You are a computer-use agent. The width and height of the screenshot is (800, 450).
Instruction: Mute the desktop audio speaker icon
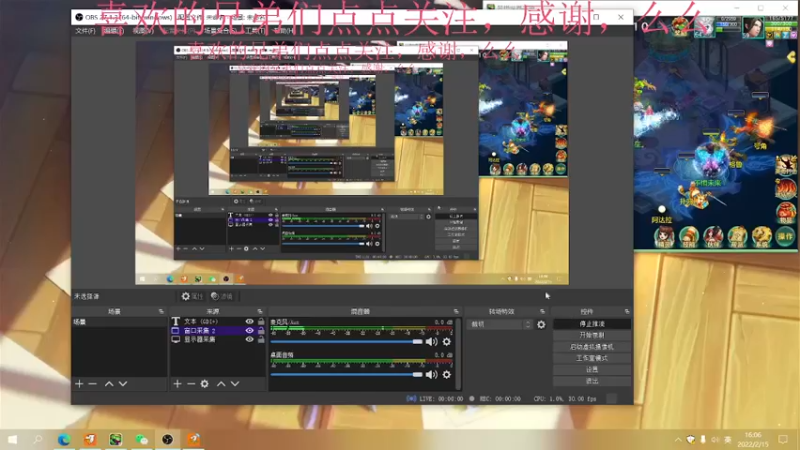pos(432,374)
